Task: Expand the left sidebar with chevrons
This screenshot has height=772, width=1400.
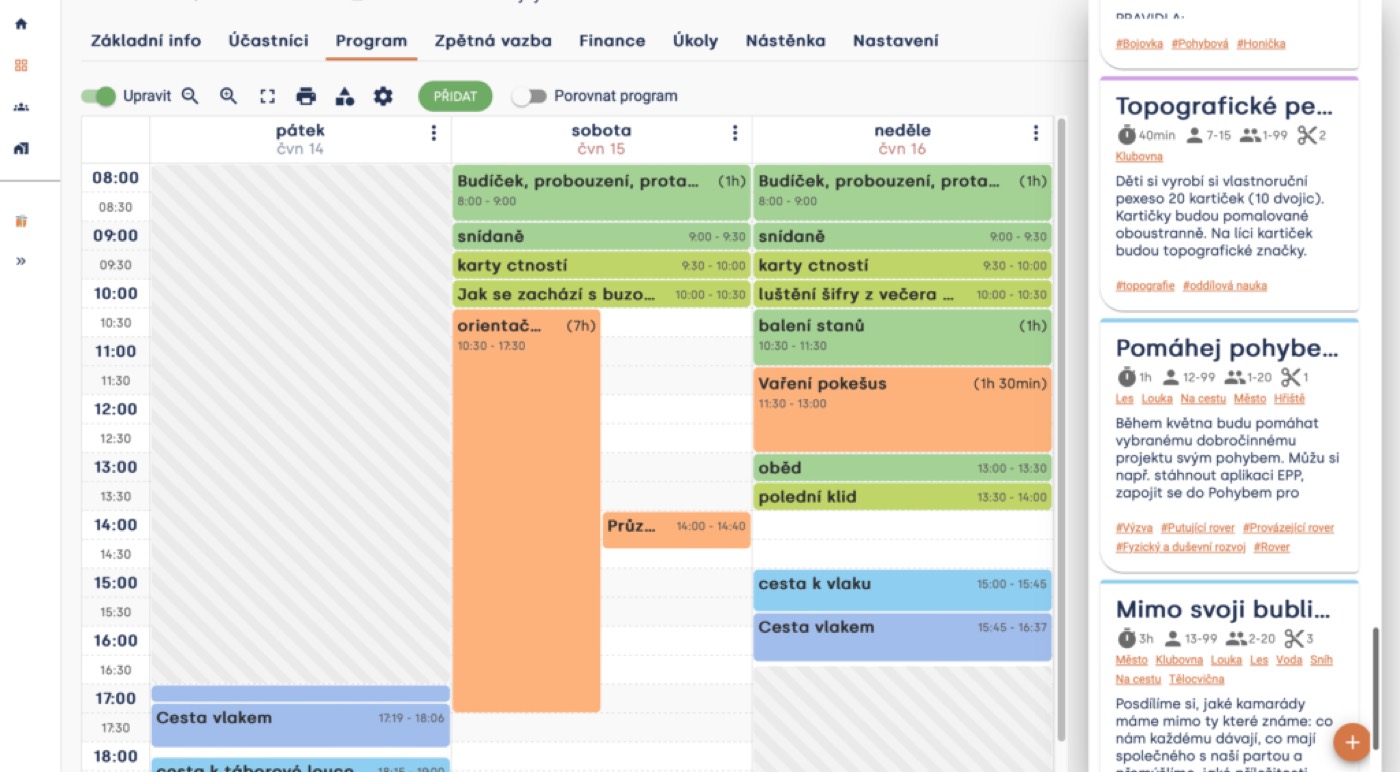Action: click(x=21, y=261)
